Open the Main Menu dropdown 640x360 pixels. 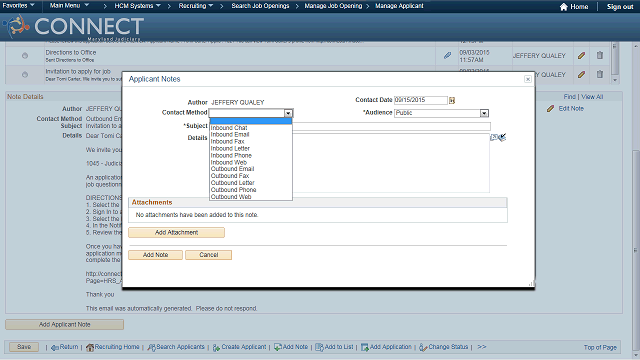pyautogui.click(x=69, y=6)
